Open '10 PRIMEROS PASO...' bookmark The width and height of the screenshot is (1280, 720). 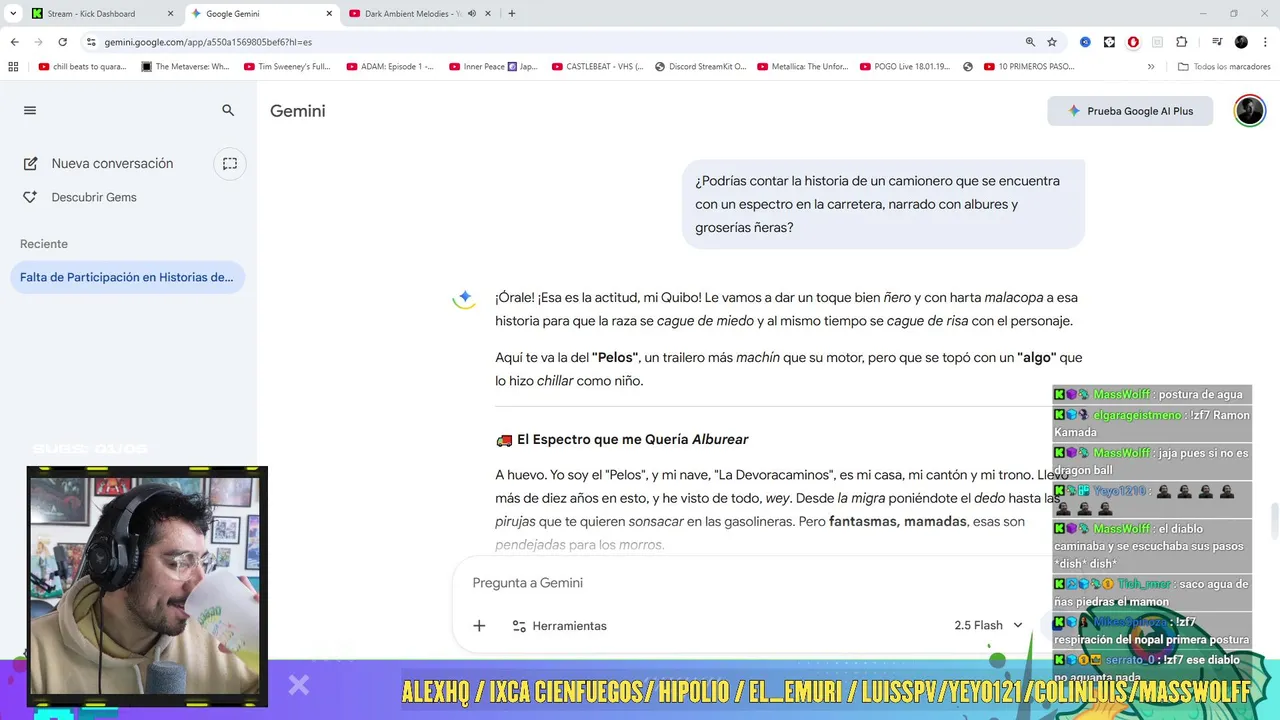[x=1029, y=67]
